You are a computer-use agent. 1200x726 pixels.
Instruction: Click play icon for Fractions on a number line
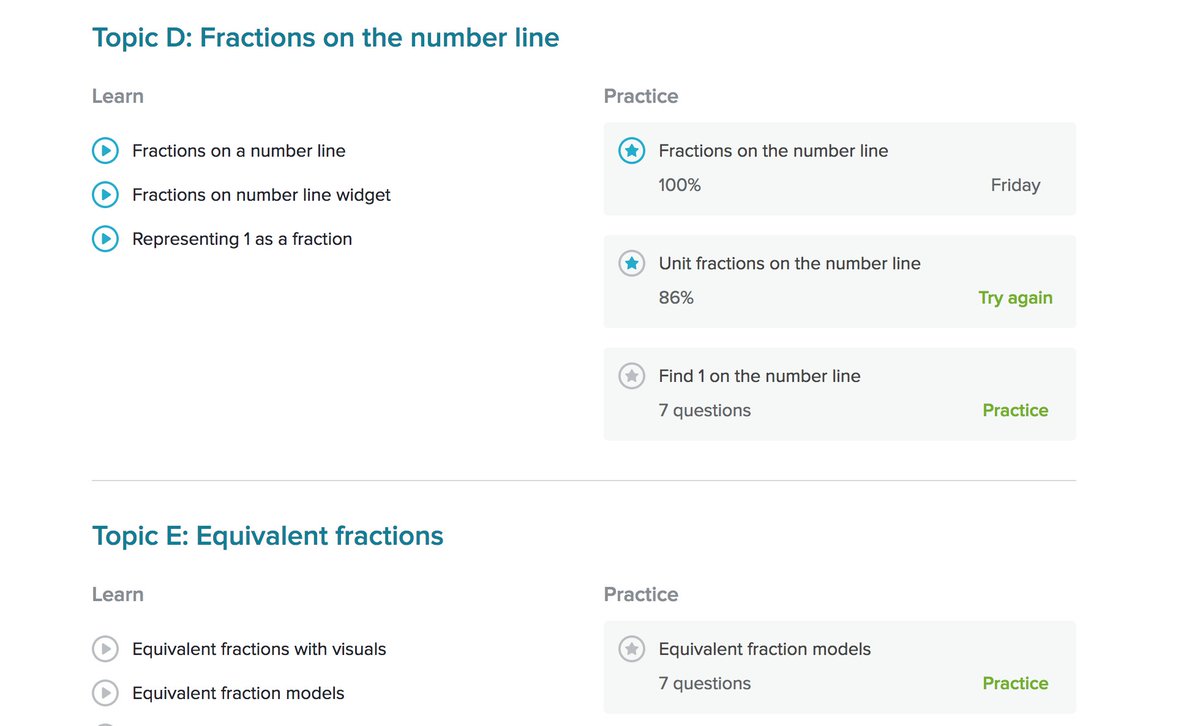[x=105, y=151]
